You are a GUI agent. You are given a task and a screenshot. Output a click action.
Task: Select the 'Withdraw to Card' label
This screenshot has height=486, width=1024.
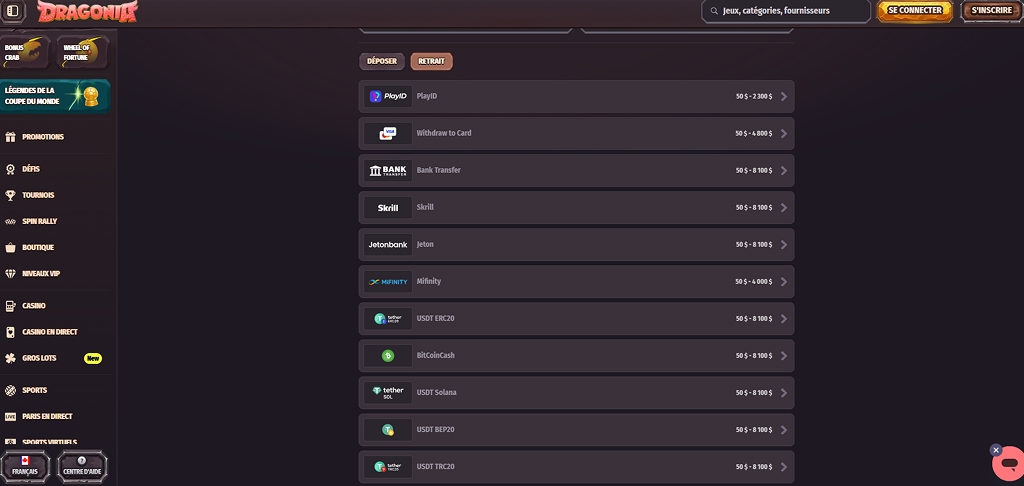pos(444,133)
